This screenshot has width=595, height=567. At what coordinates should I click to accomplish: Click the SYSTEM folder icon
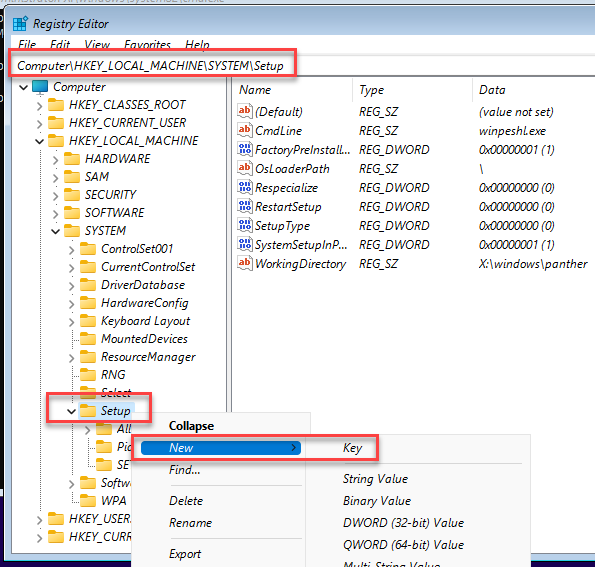(72, 231)
